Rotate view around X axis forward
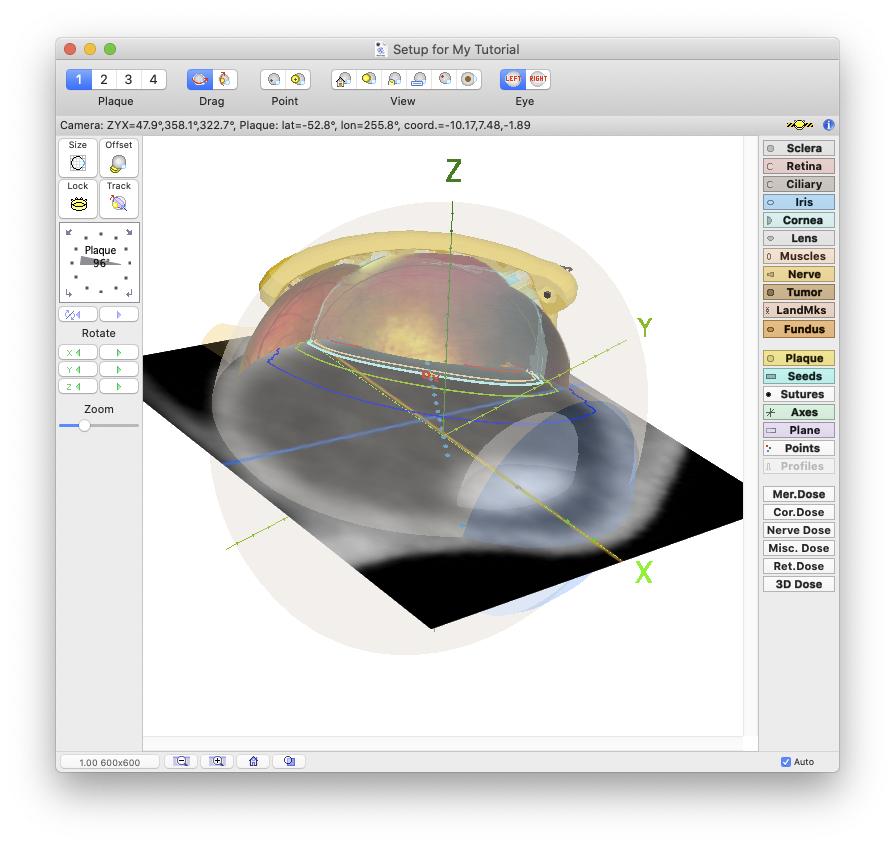This screenshot has height=846, width=895. [119, 353]
